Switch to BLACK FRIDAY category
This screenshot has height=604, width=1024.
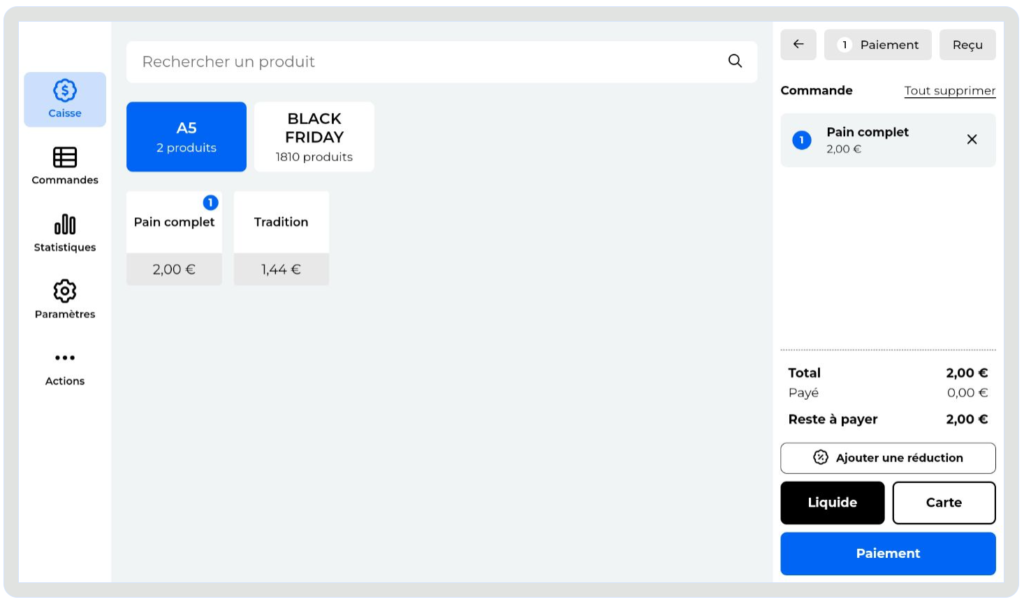click(314, 137)
